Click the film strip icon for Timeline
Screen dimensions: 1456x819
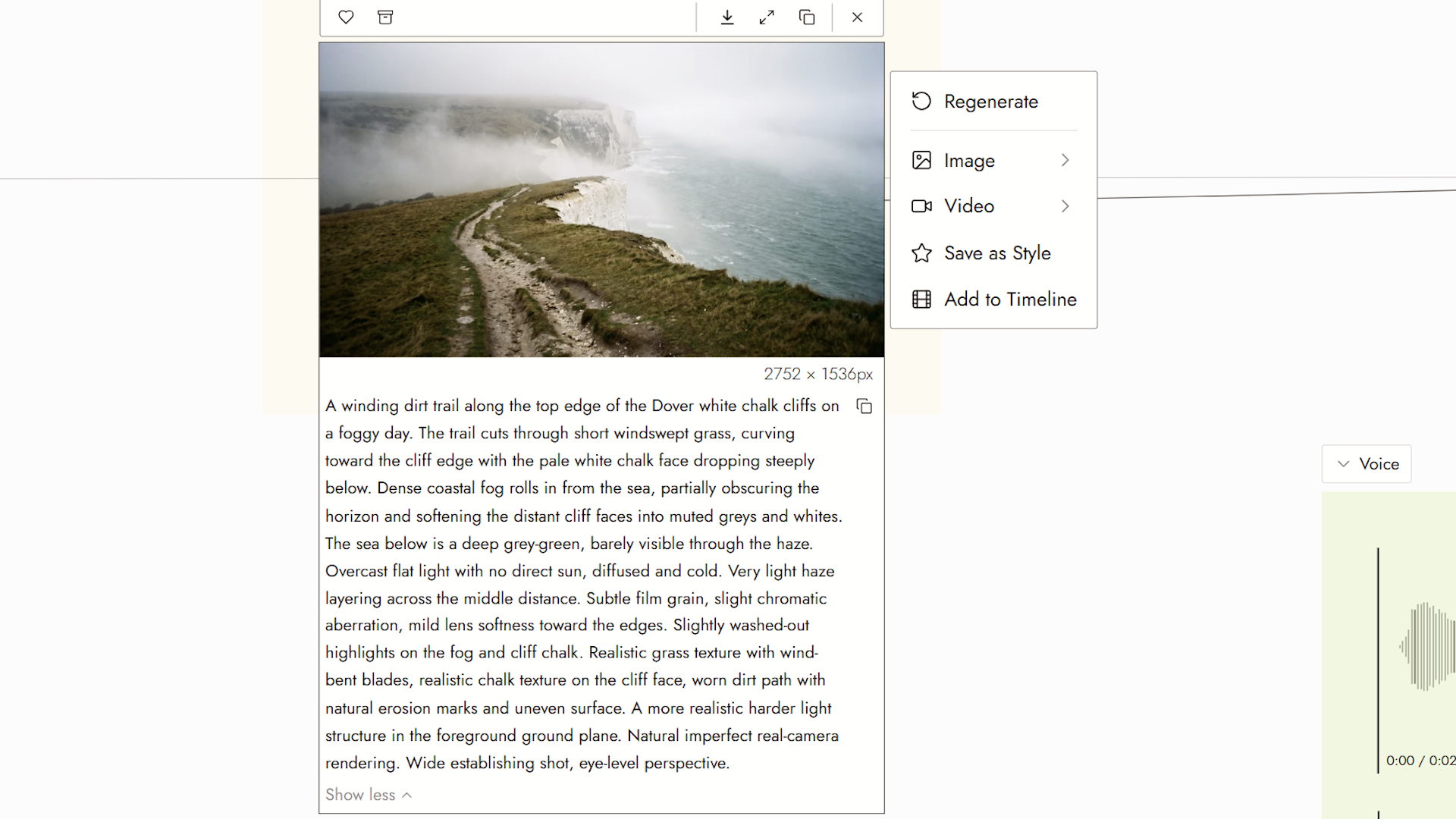(921, 300)
